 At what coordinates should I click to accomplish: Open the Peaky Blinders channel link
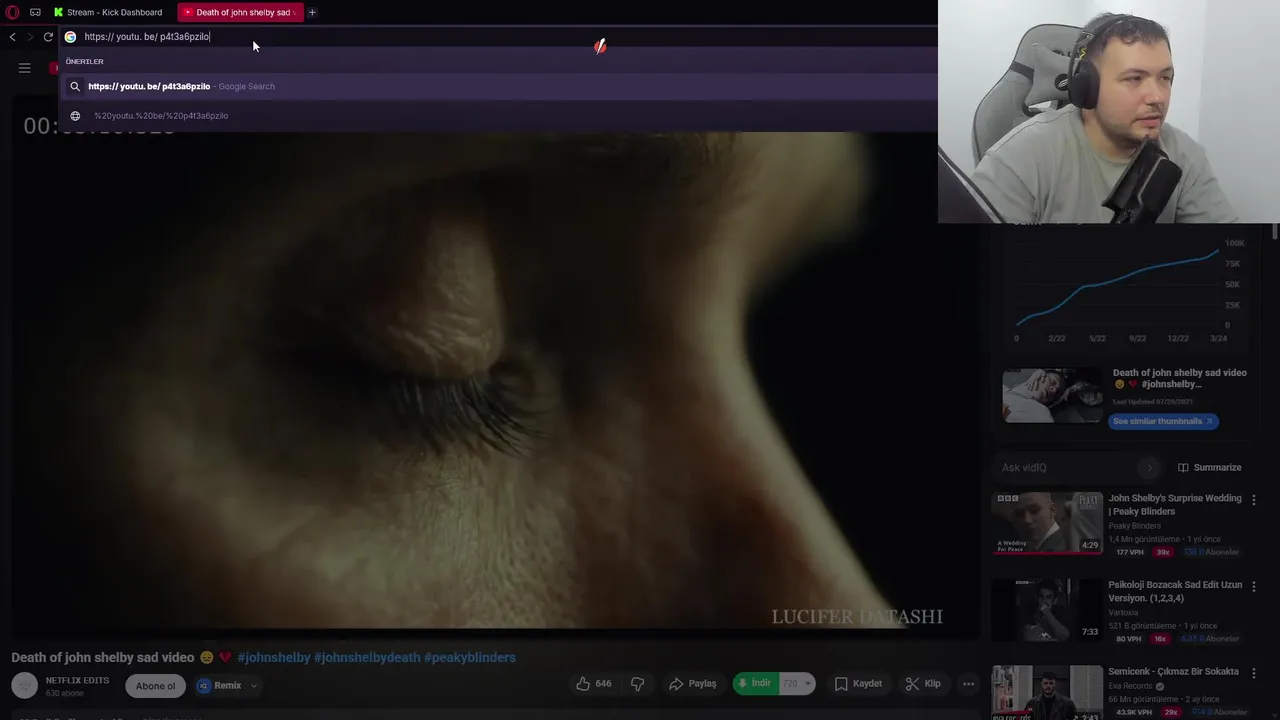point(1134,526)
